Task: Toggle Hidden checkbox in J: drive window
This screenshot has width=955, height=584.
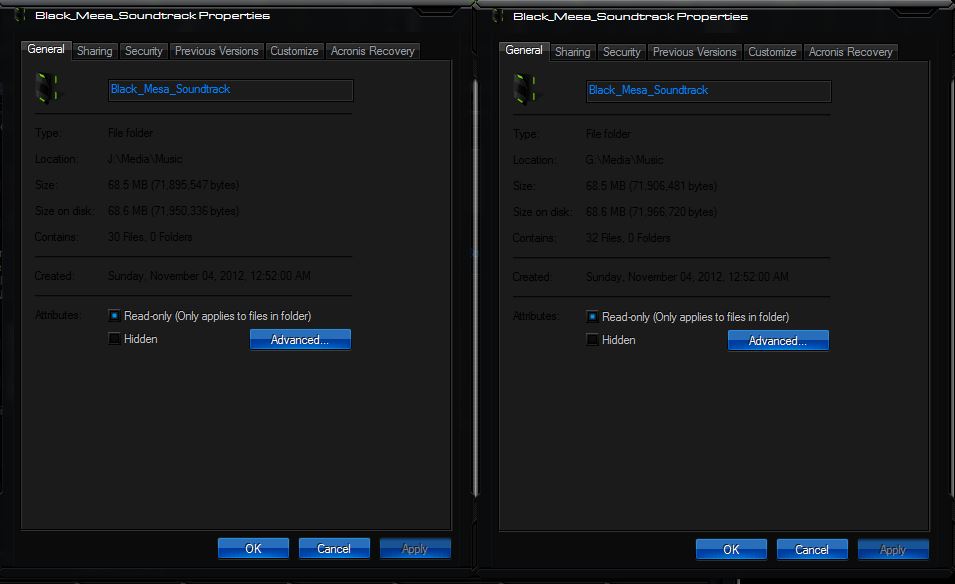Action: click(114, 339)
